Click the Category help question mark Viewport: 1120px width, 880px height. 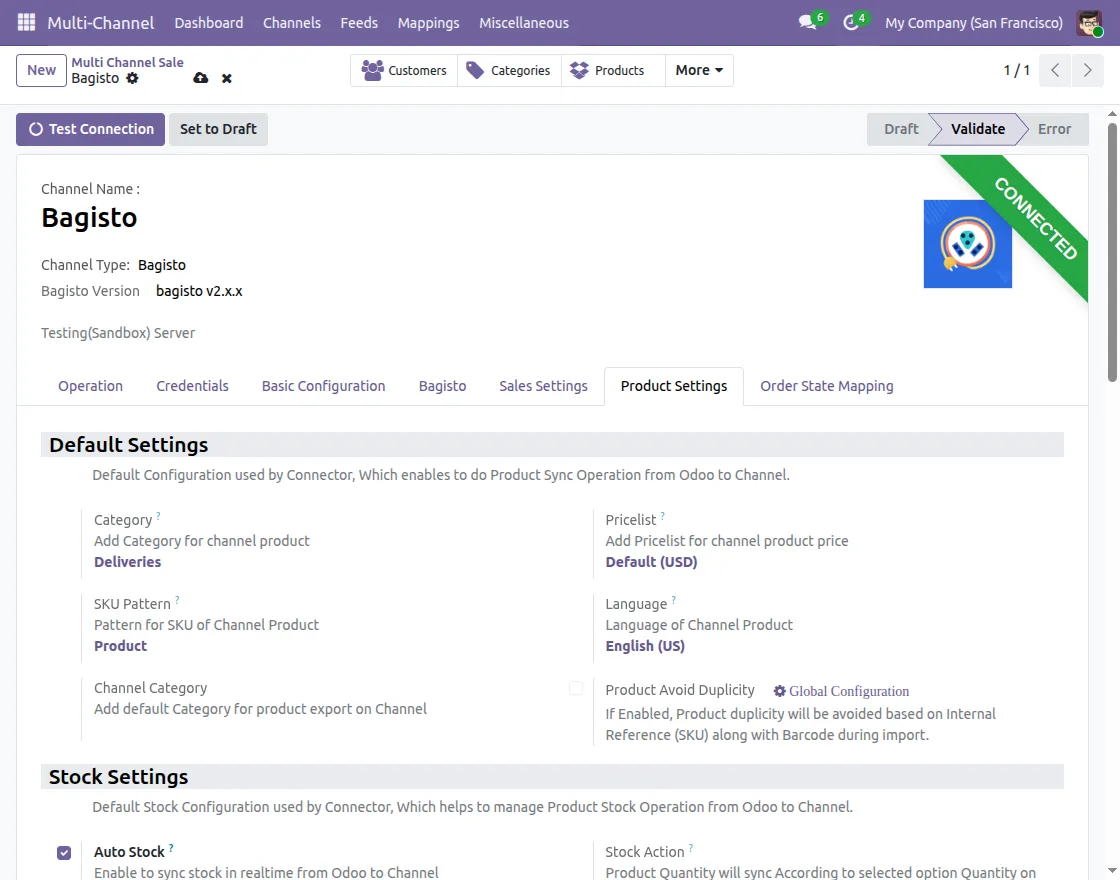click(159, 515)
